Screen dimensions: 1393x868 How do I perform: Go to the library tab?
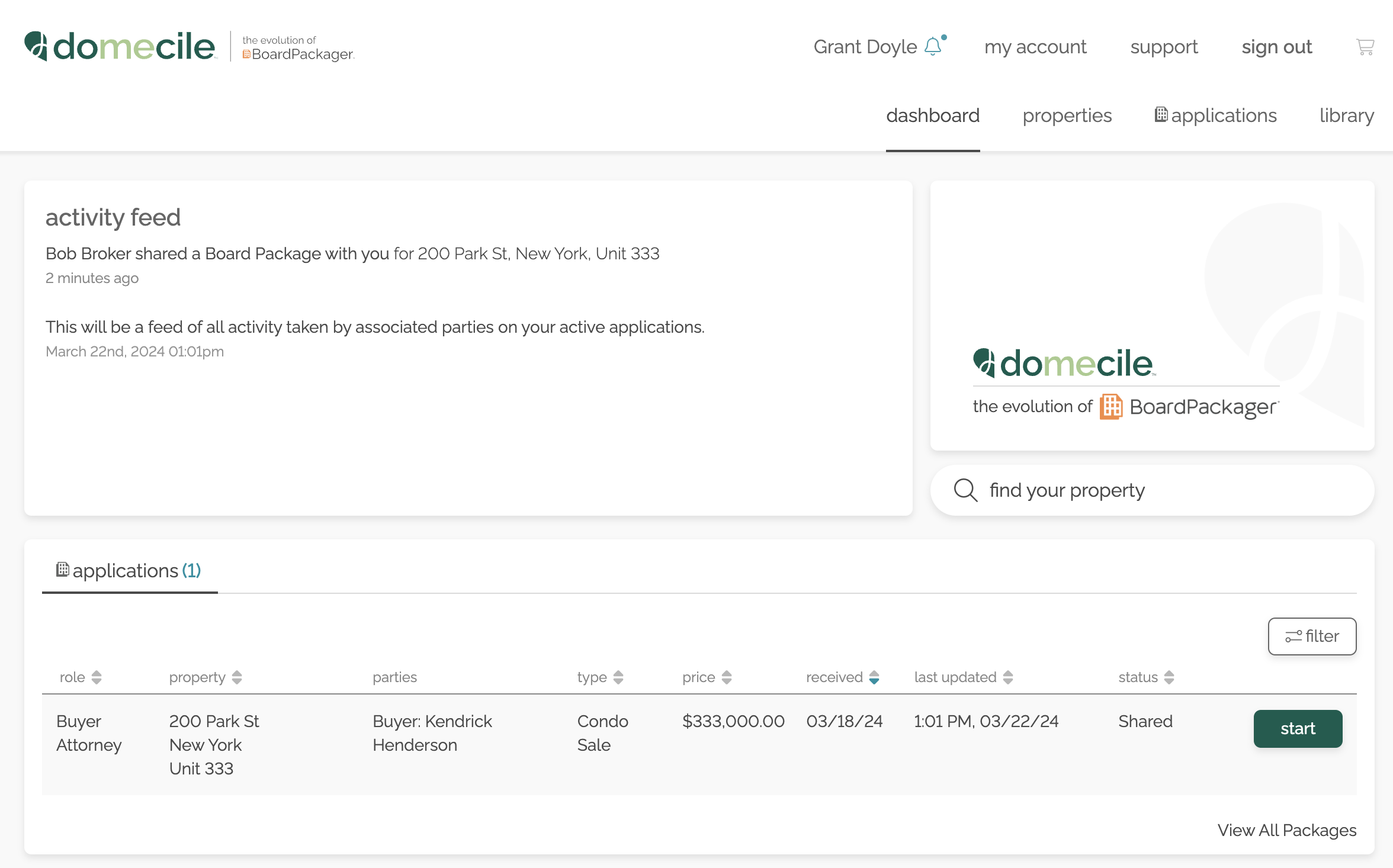pos(1347,115)
